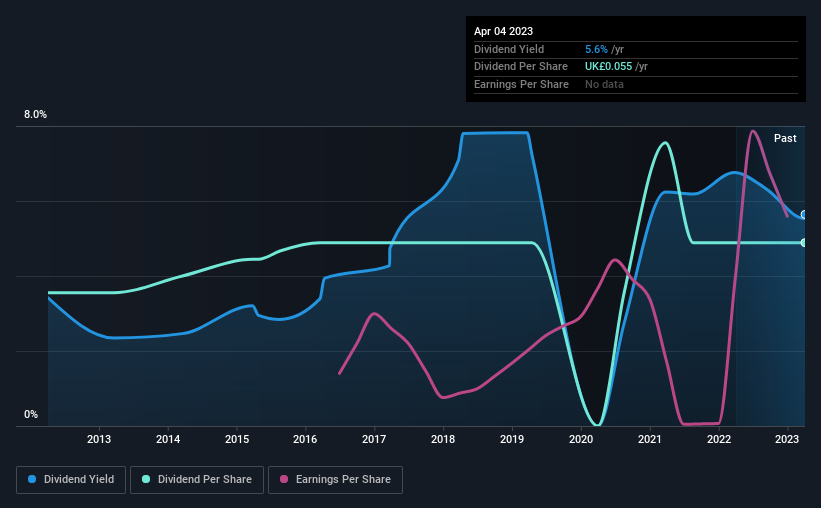This screenshot has width=821, height=508.
Task: Click the blue Dividend Yield legend dot
Action: (x=32, y=479)
